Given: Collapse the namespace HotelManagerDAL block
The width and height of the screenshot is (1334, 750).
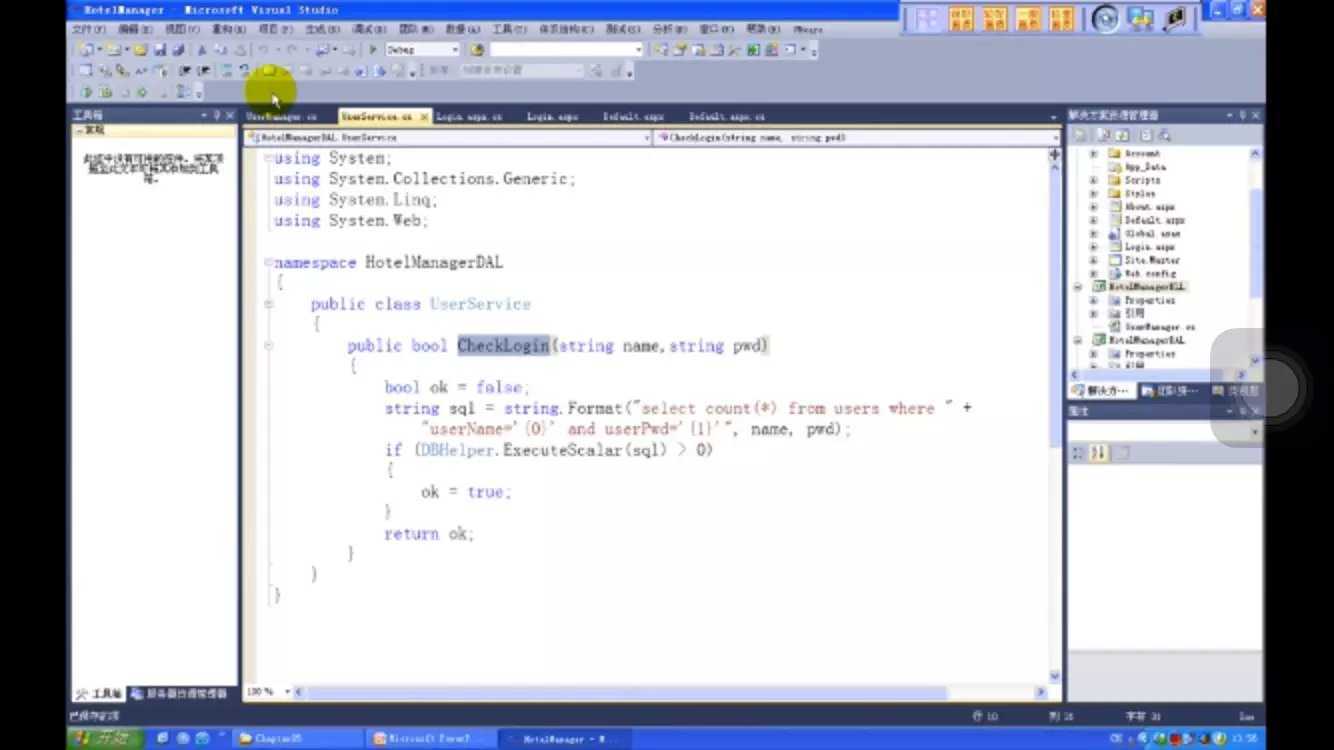Looking at the screenshot, I should [x=268, y=262].
